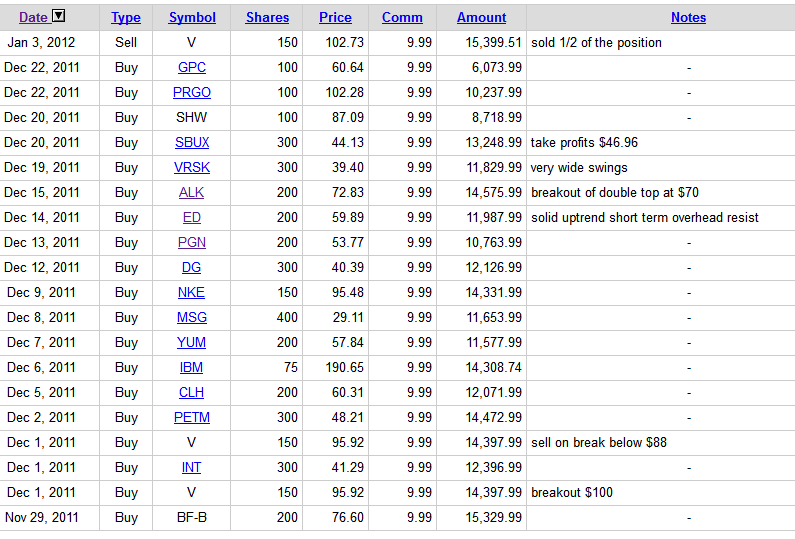The image size is (795, 539).
Task: Sort table by Comm column header
Action: [x=402, y=18]
